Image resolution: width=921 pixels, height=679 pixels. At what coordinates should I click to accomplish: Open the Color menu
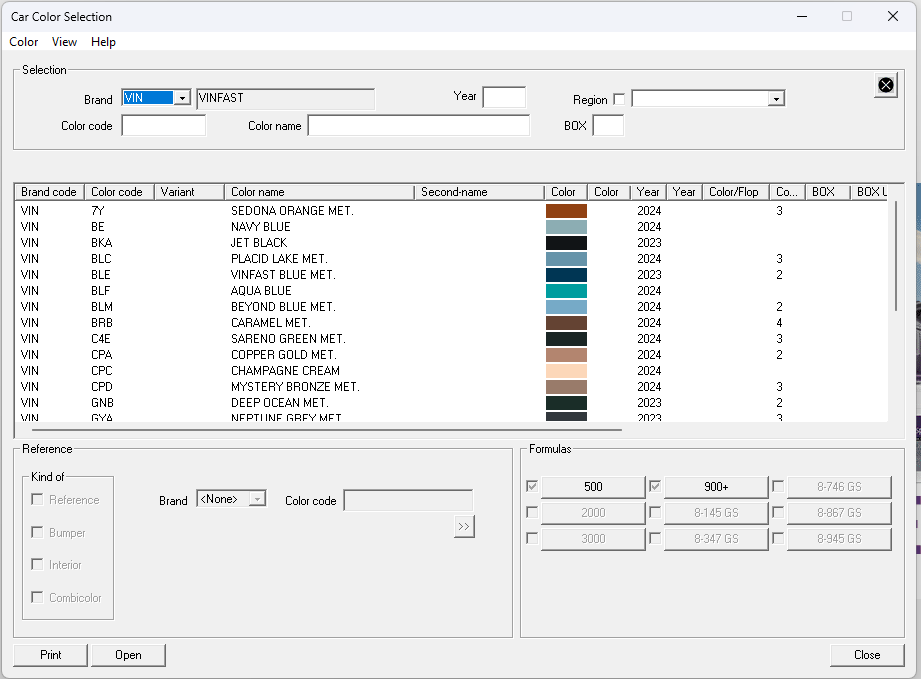click(24, 42)
